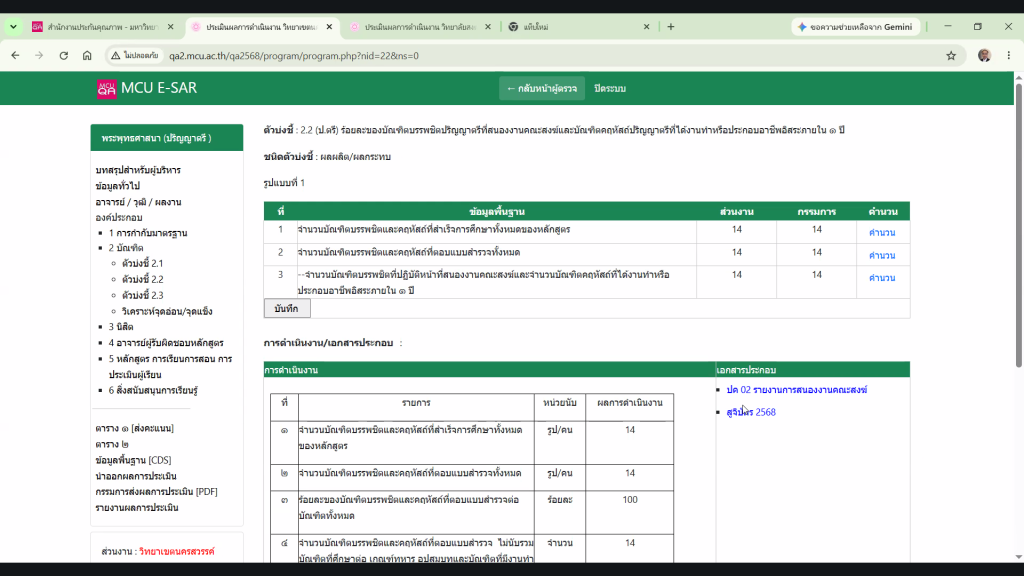This screenshot has height=576, width=1024.
Task: Click MCU E-SAR title
Action: click(159, 88)
